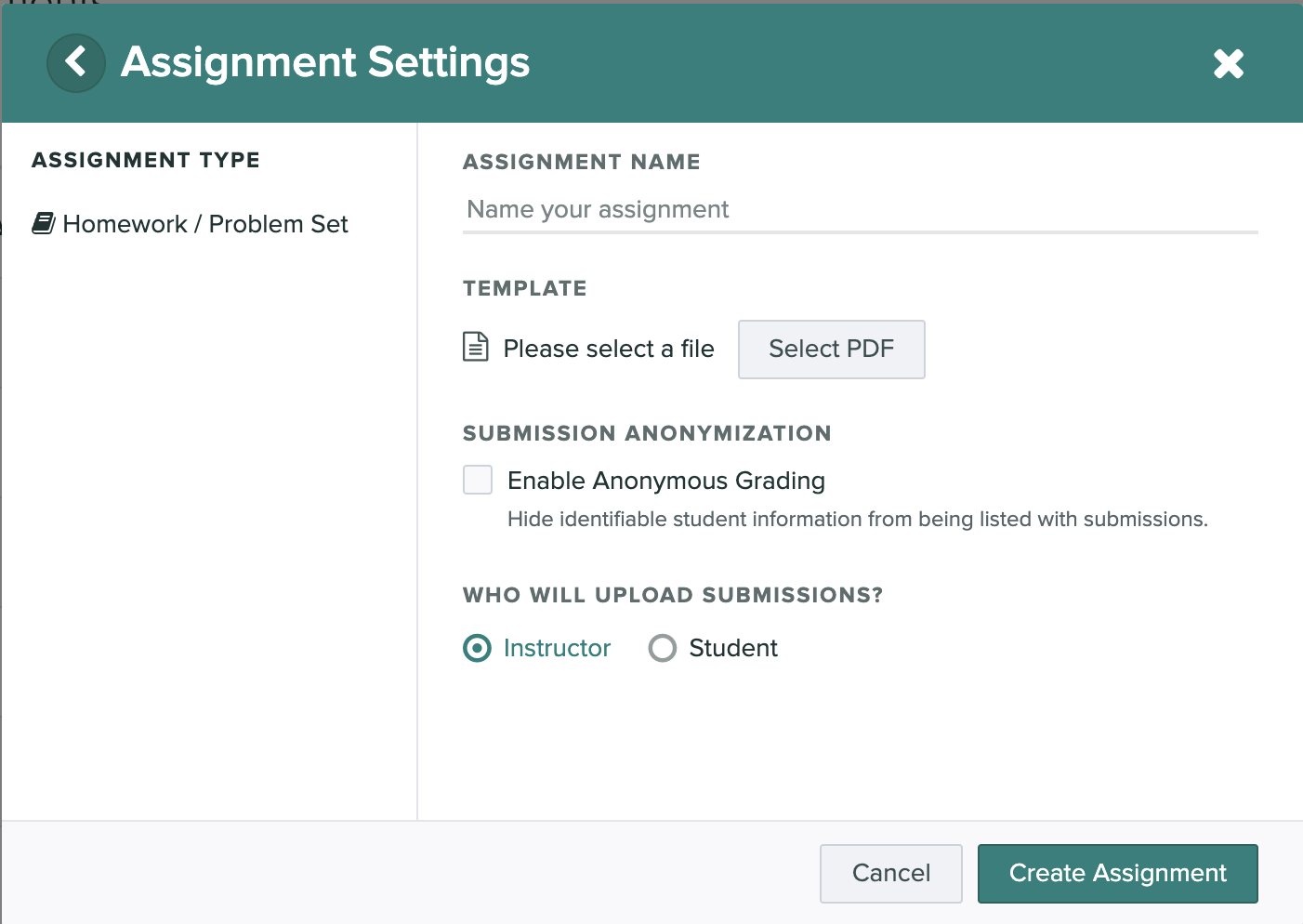Click the TEMPLATE heading
Viewport: 1303px width, 924px height.
point(525,288)
